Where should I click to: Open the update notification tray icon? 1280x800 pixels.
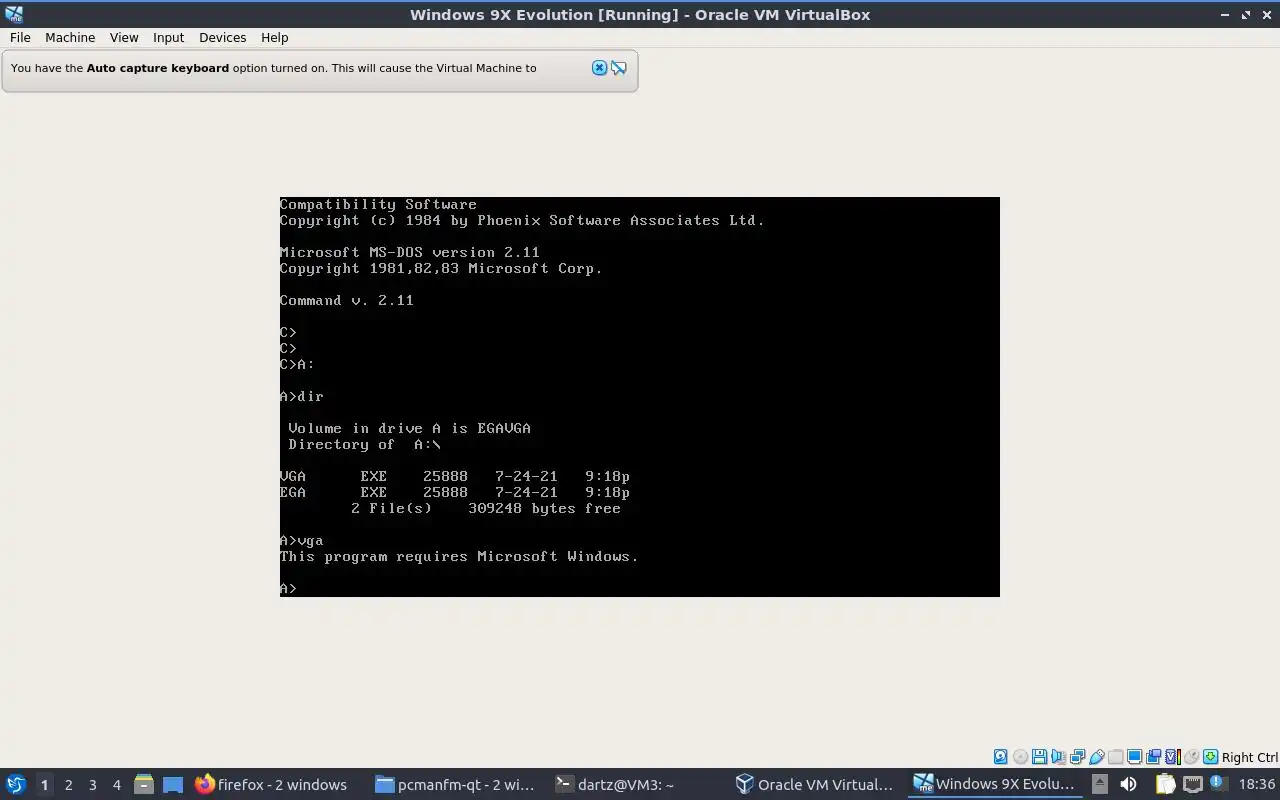click(1219, 784)
